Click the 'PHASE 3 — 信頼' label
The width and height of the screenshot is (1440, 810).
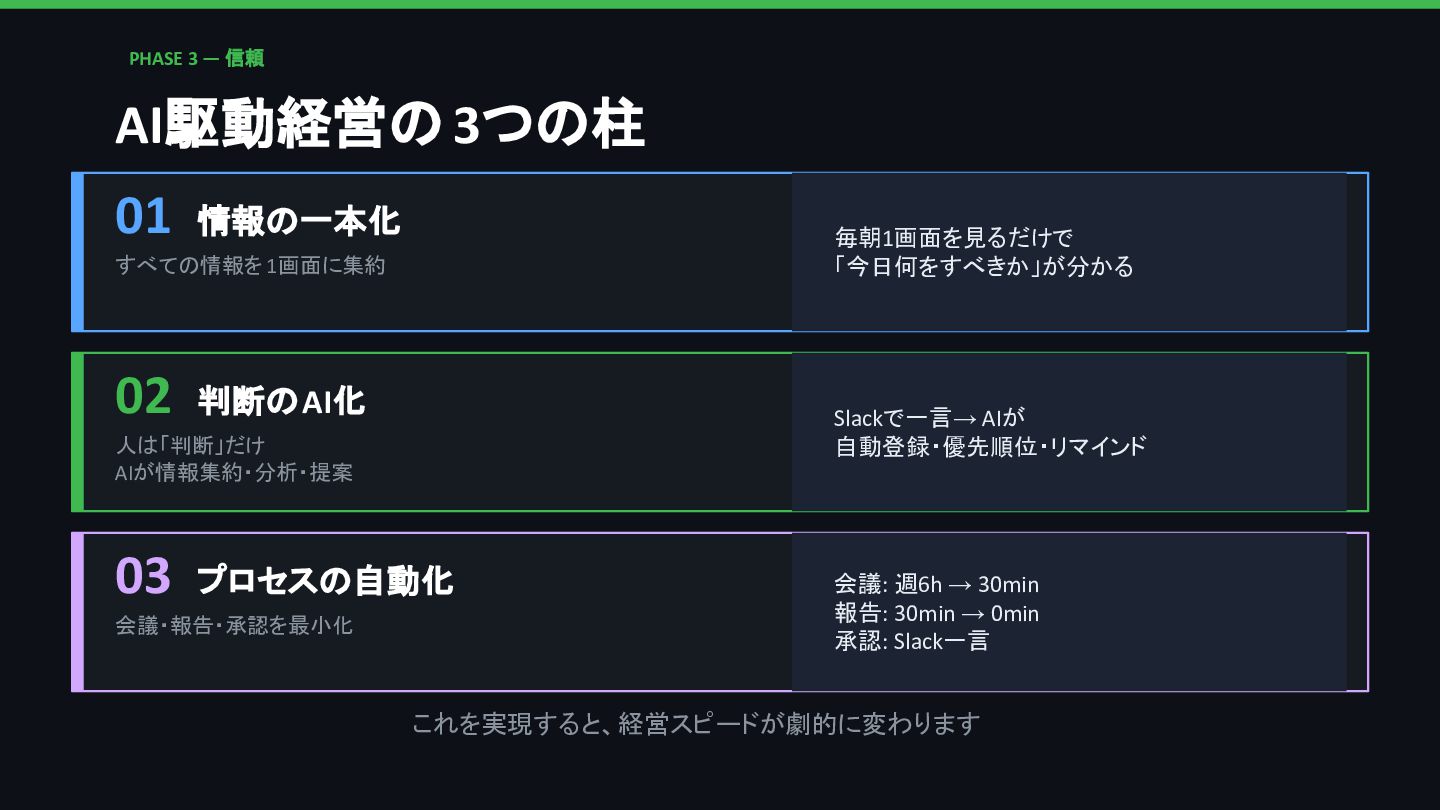196,59
